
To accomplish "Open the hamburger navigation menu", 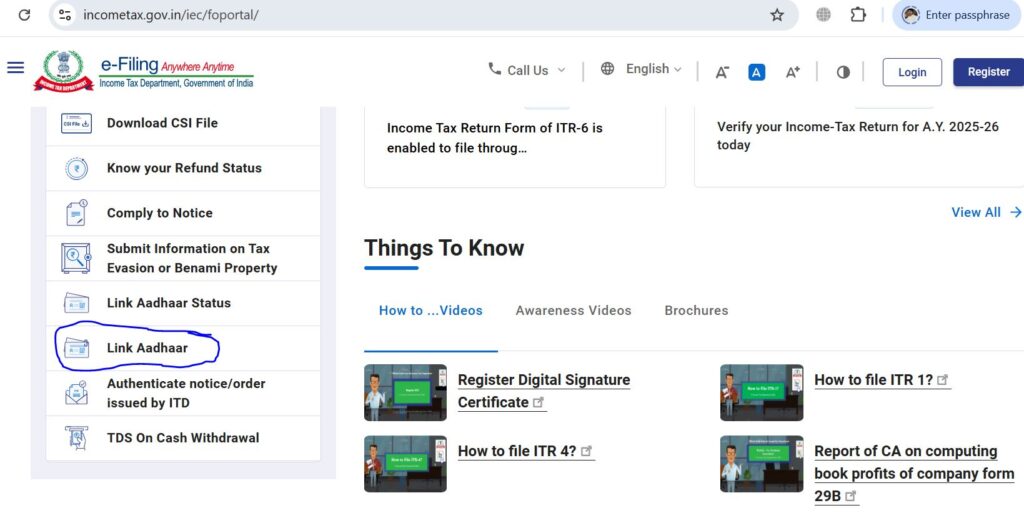I will pyautogui.click(x=15, y=68).
